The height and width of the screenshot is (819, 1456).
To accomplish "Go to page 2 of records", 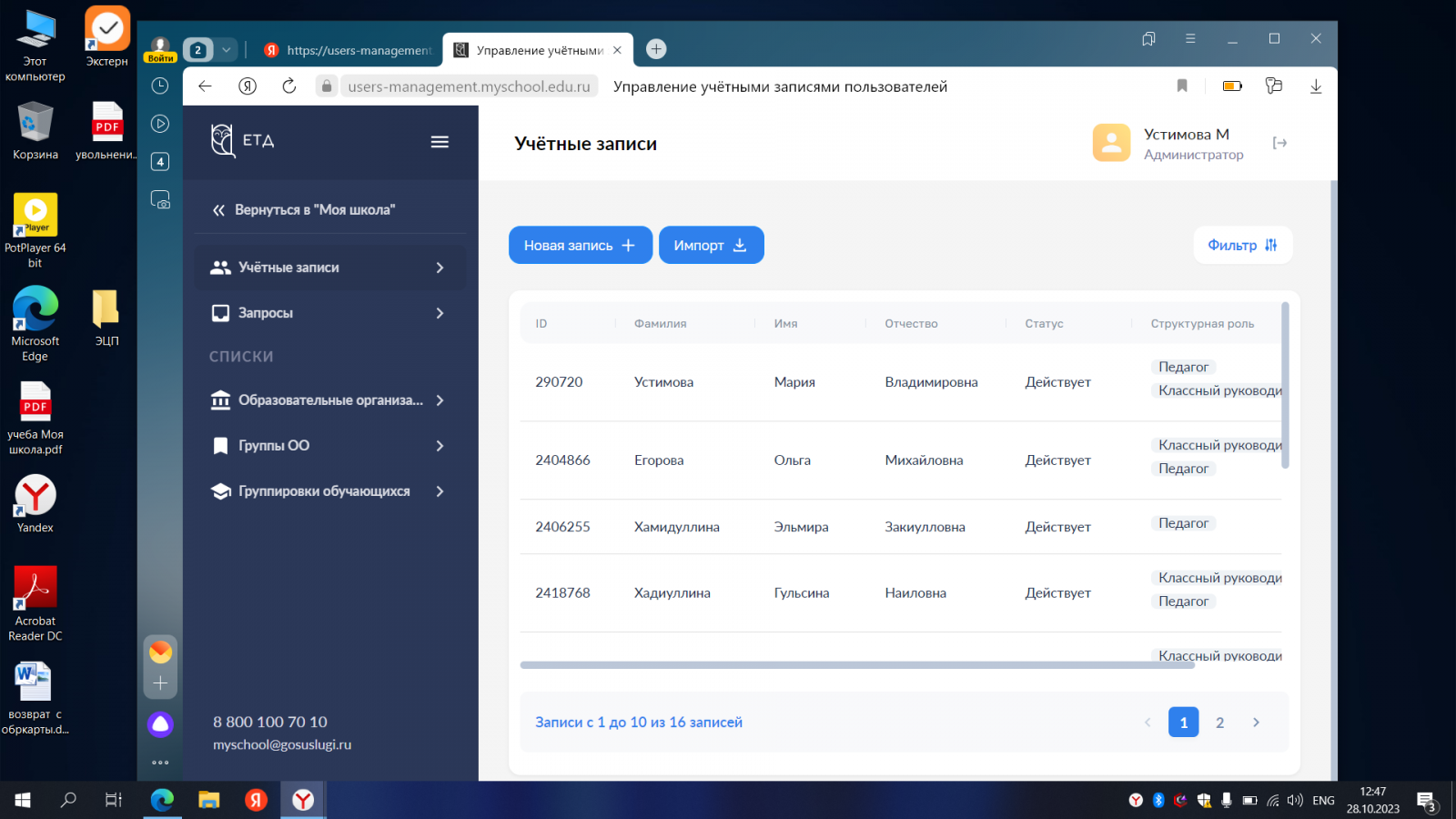I will click(1219, 723).
